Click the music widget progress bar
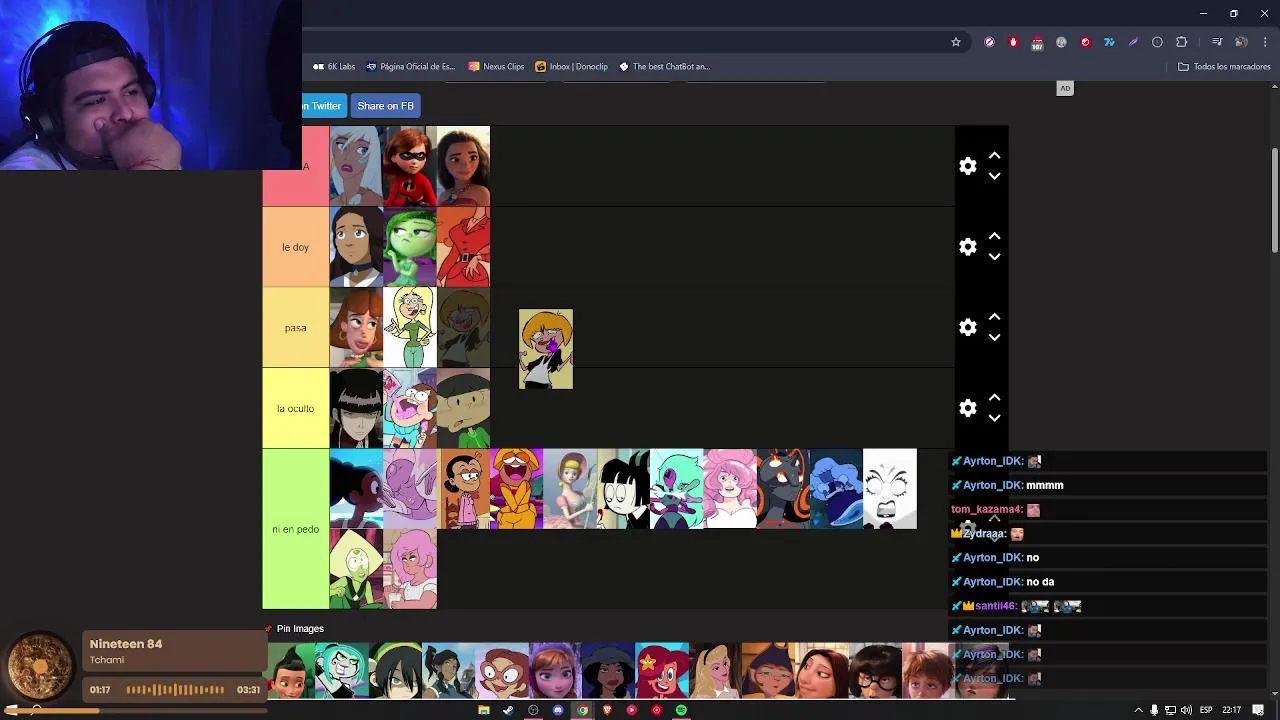Image resolution: width=1280 pixels, height=720 pixels. 134,710
